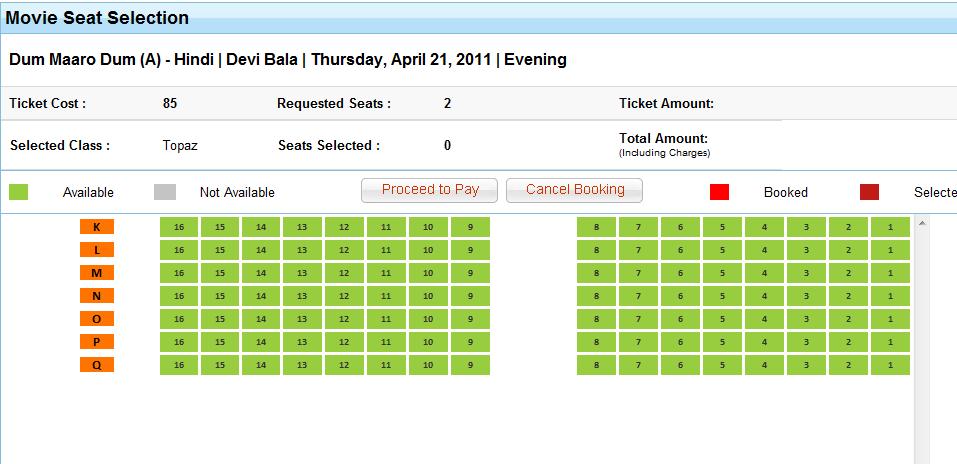Choose seat 14 in row P

[x=261, y=342]
